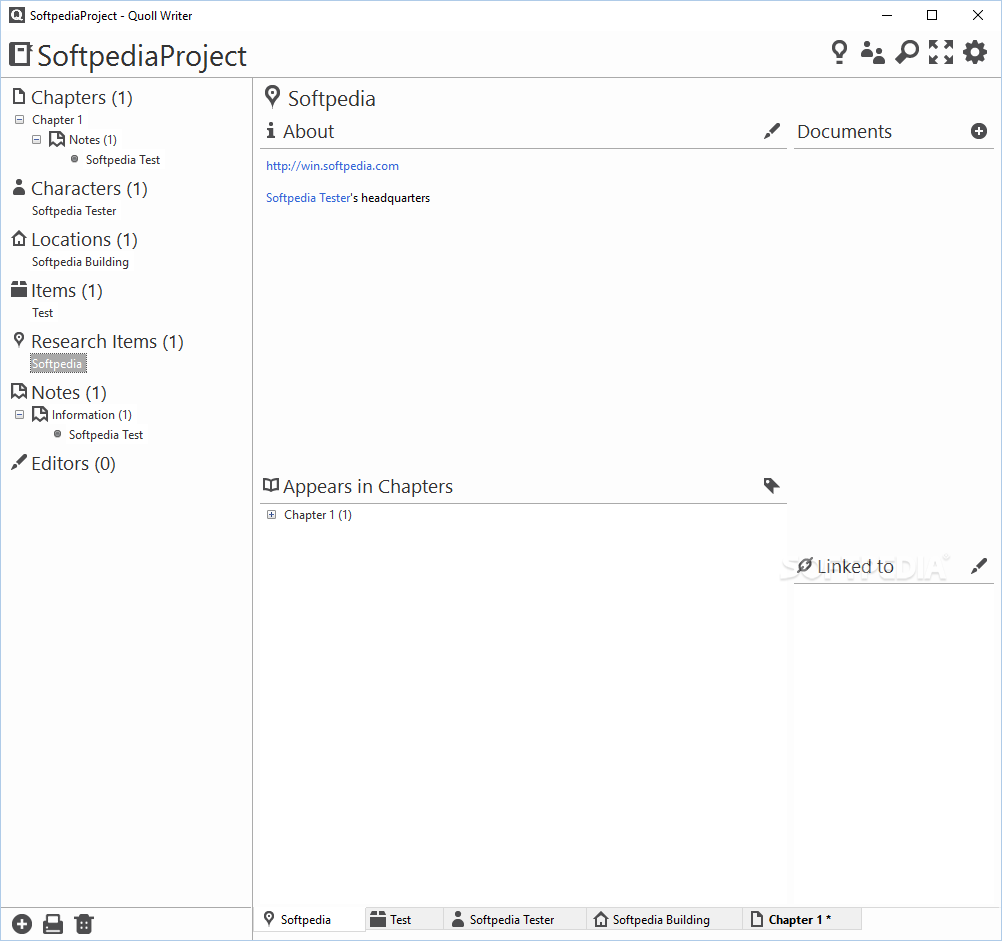The image size is (1002, 941).
Task: Click the Editors pencil icon in sidebar
Action: [x=19, y=462]
